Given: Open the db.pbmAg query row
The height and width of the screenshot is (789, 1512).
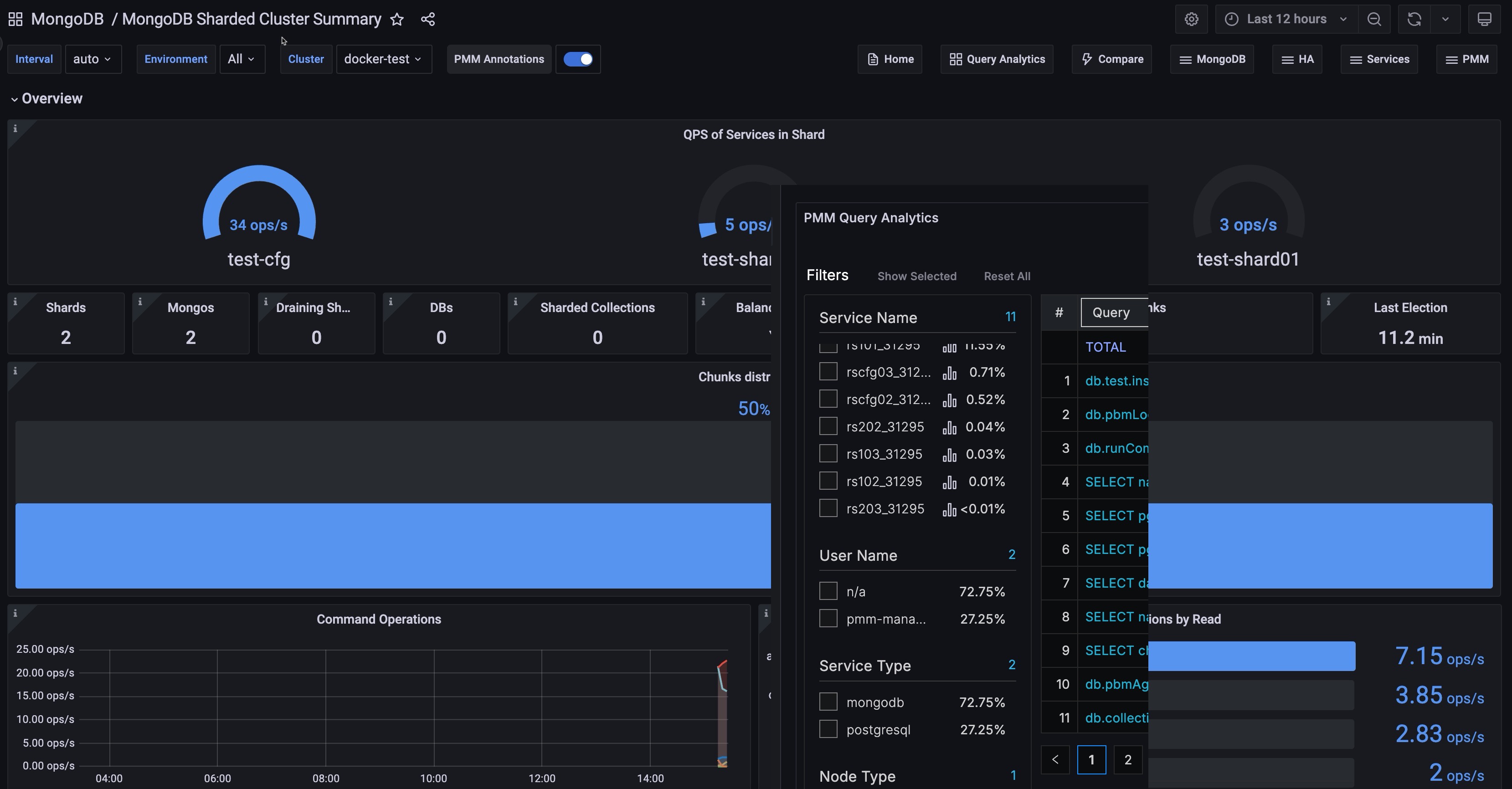Looking at the screenshot, I should click(1095, 684).
